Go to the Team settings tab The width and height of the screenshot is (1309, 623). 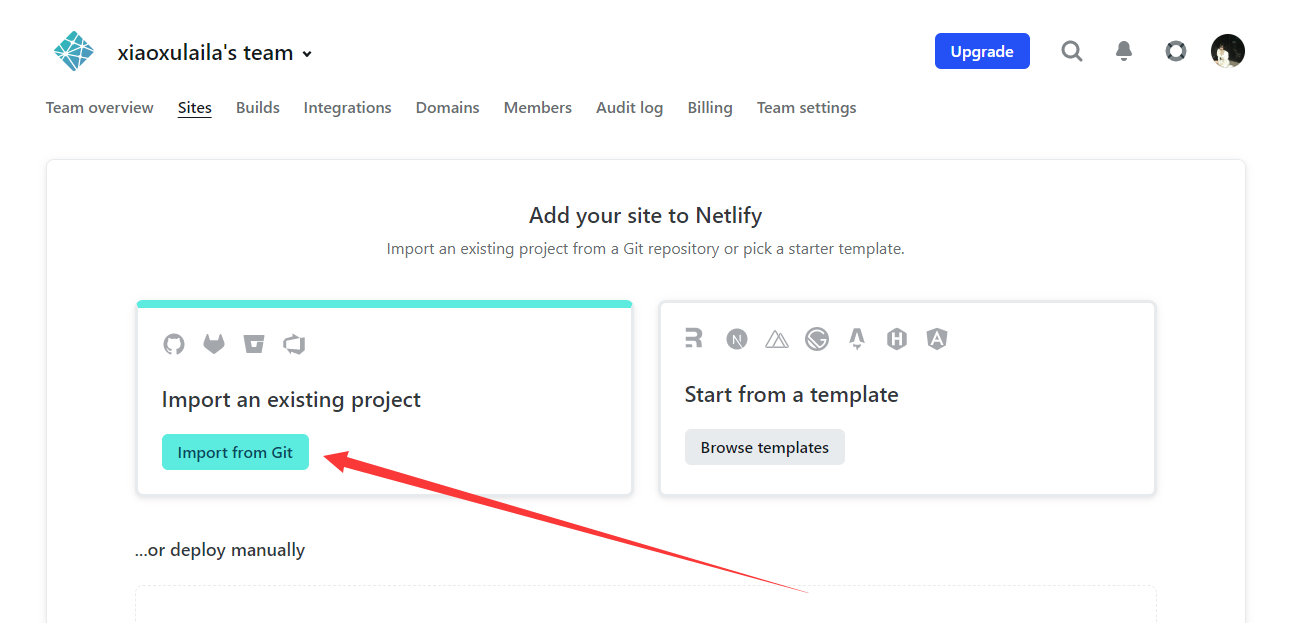806,108
